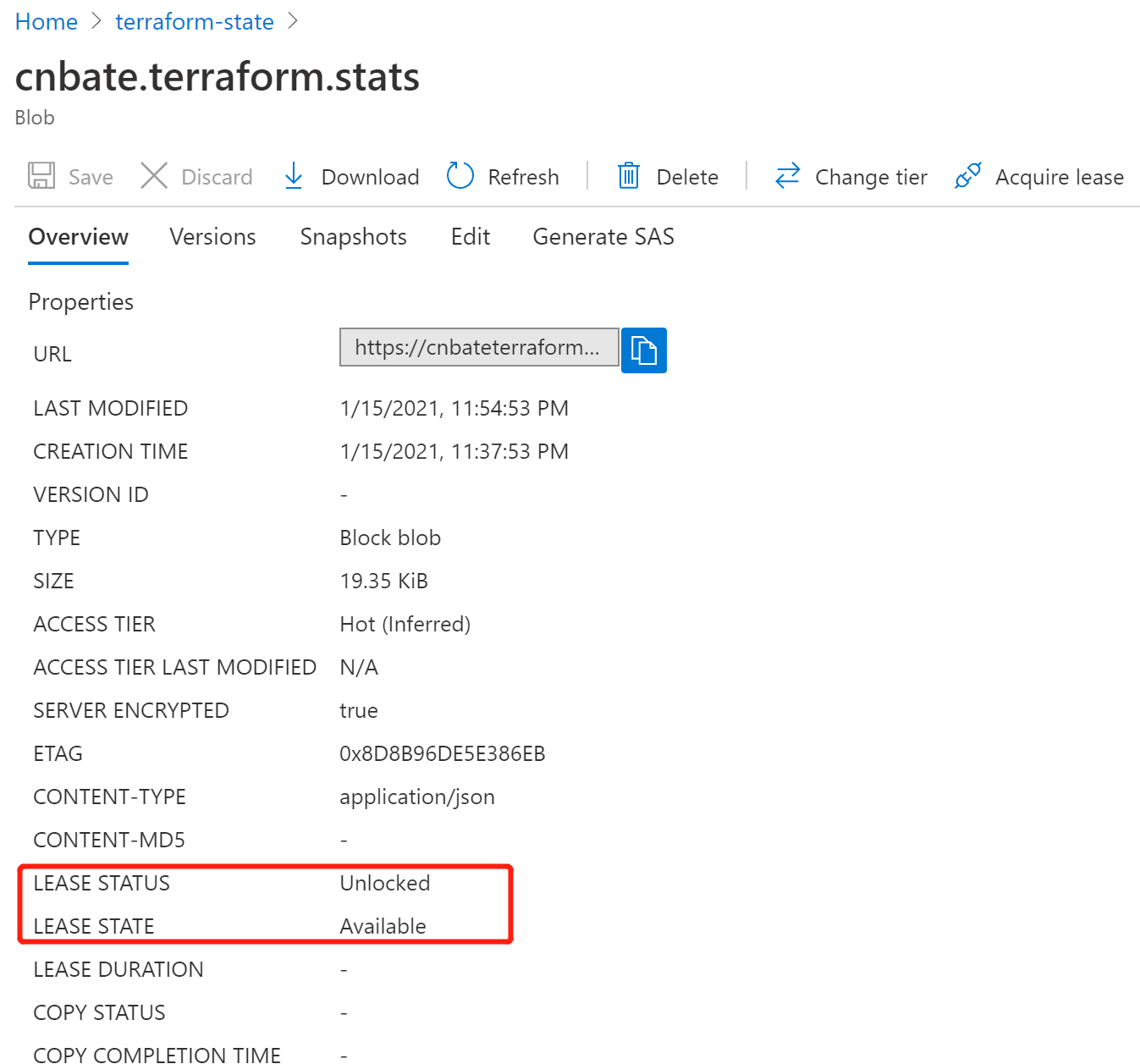Click the 'Blob' subtitle text
This screenshot has width=1140, height=1064.
click(x=35, y=118)
